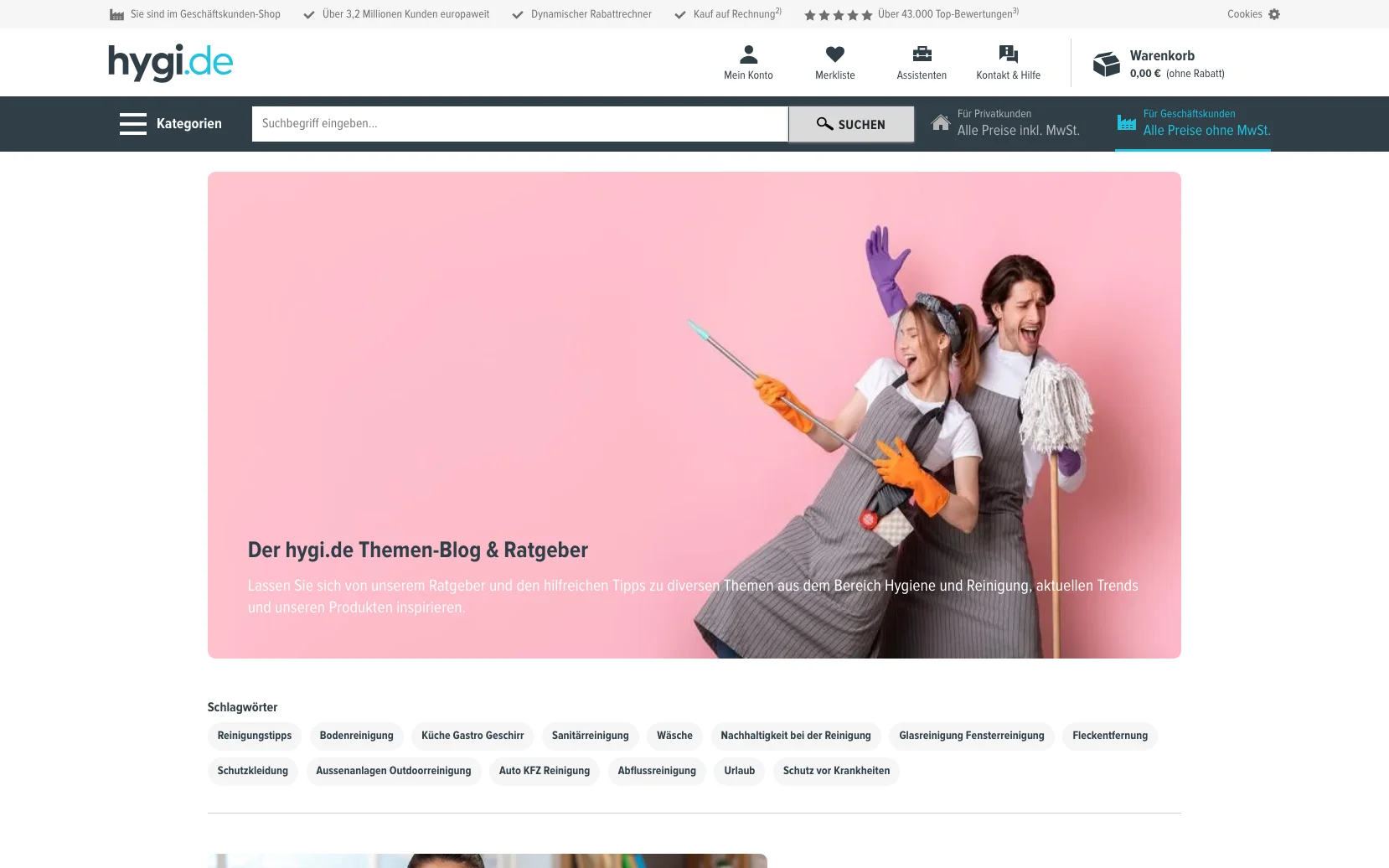Switch to Für Geschäftskunden prices ohne MwSt.

[x=1193, y=123]
